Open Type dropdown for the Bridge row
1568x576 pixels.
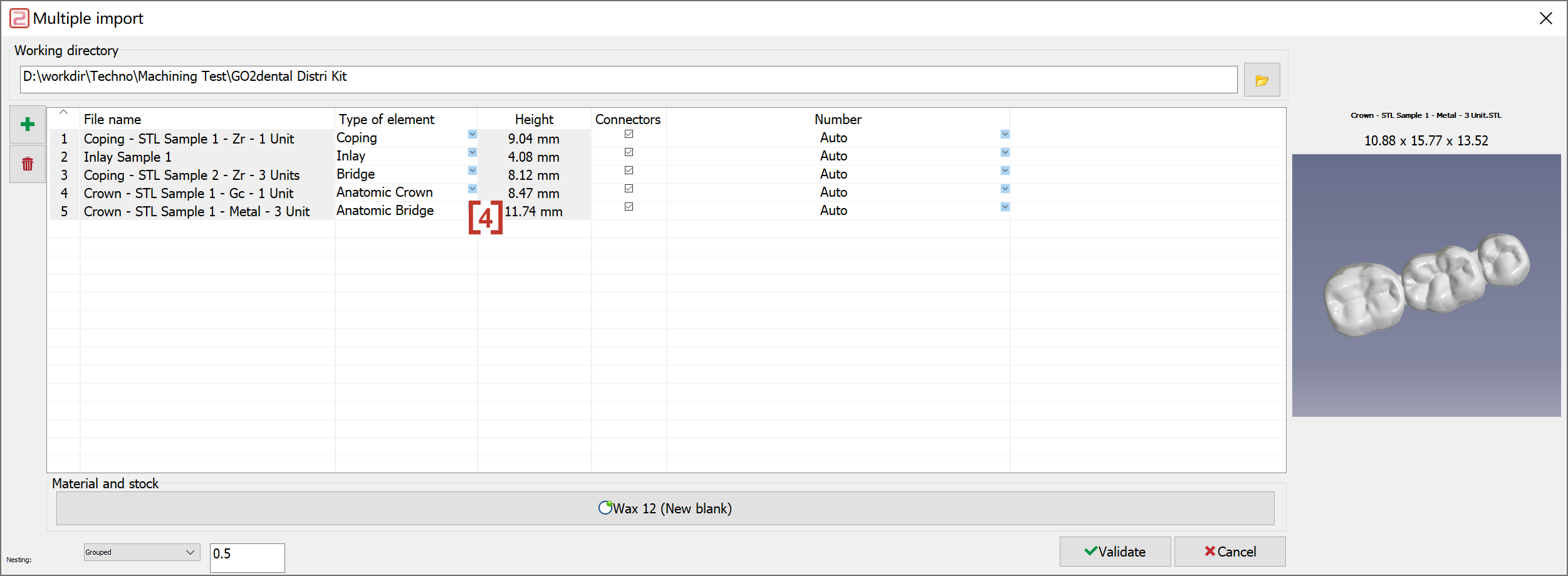tap(473, 170)
